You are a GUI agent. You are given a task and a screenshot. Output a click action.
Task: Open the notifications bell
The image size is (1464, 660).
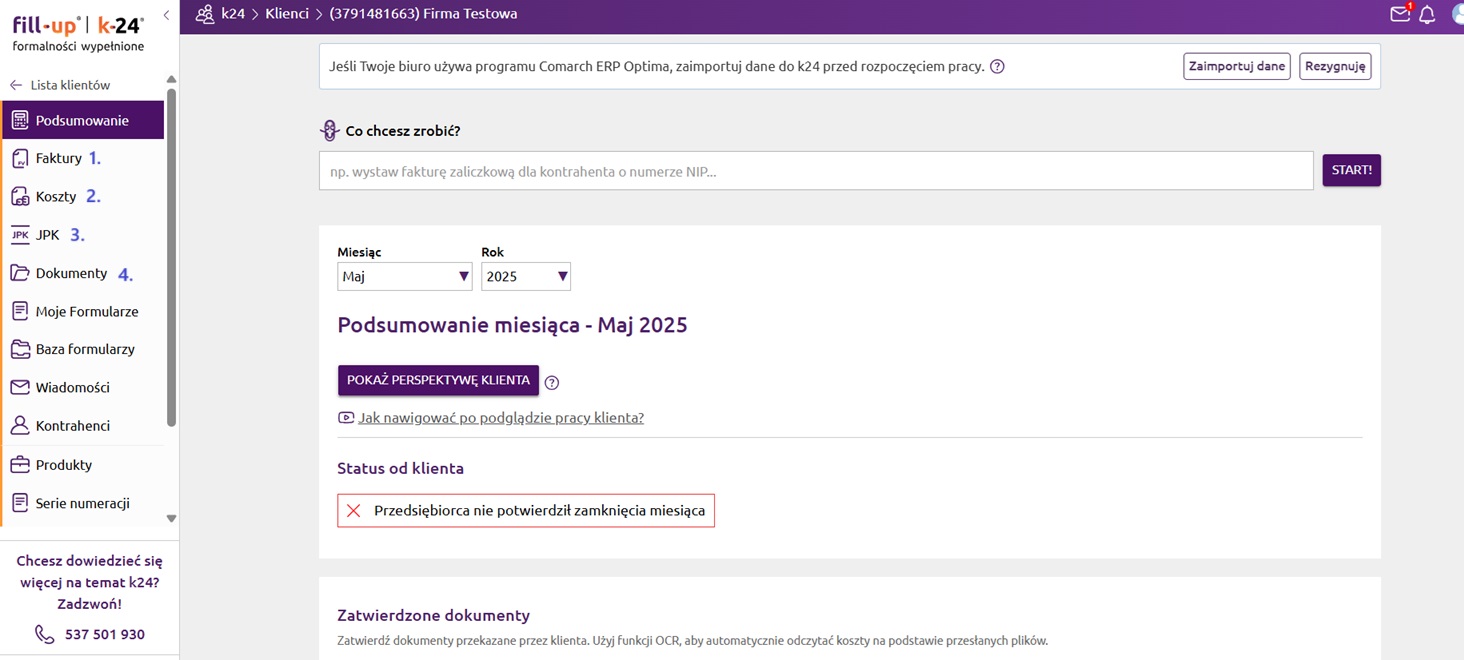click(1427, 15)
